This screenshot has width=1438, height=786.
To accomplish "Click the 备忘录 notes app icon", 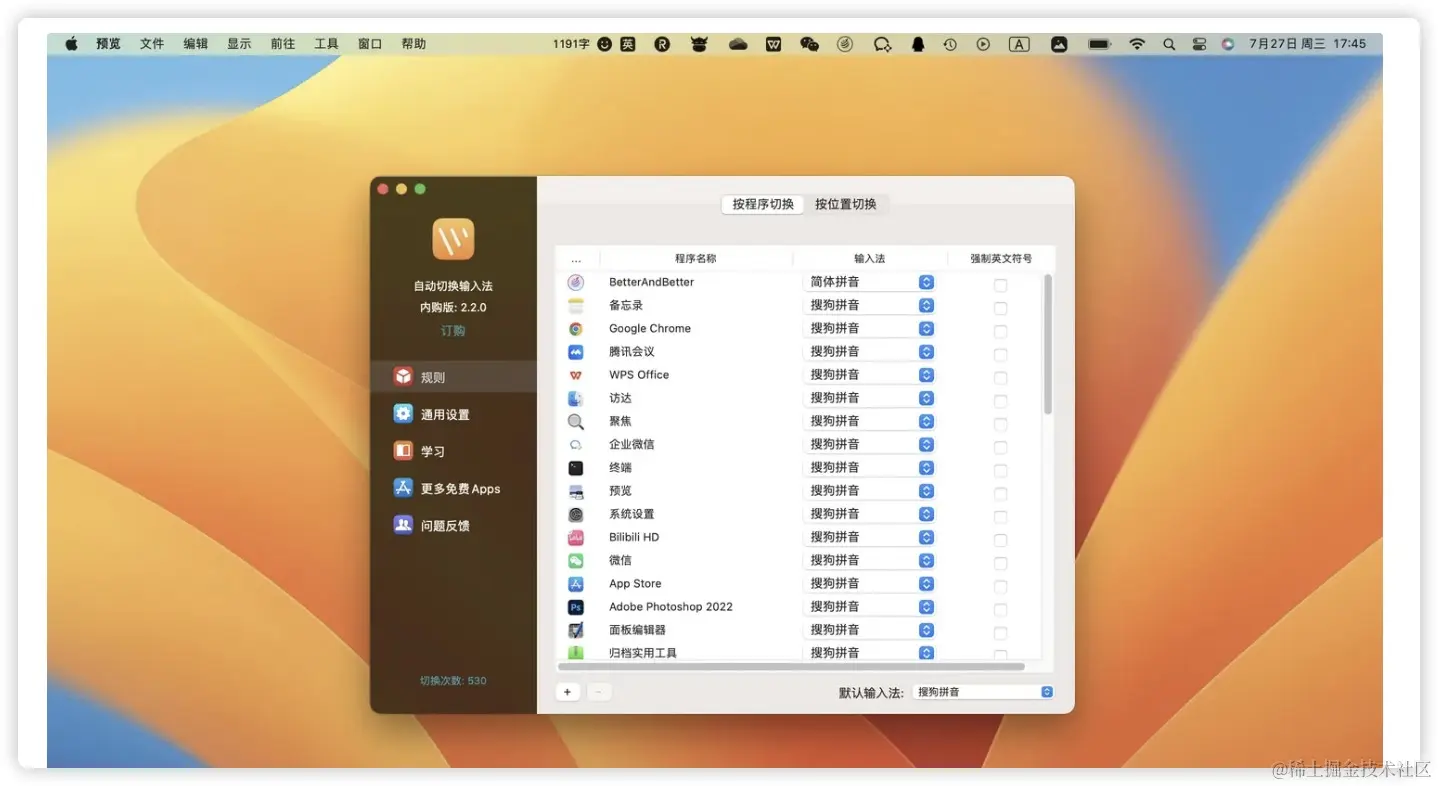I will 575,305.
